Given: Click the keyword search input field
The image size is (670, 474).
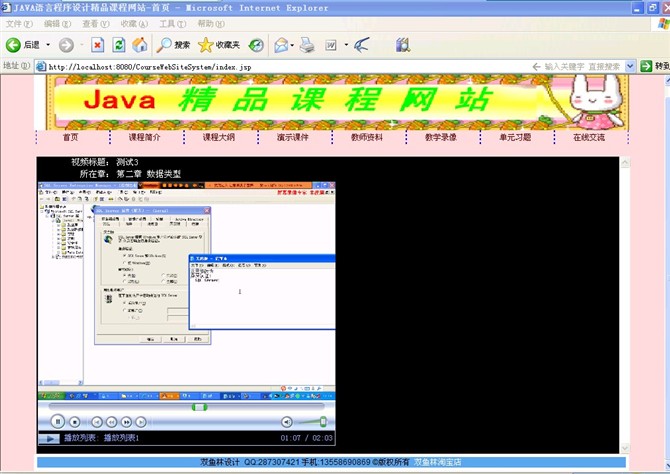Looking at the screenshot, I should (582, 67).
